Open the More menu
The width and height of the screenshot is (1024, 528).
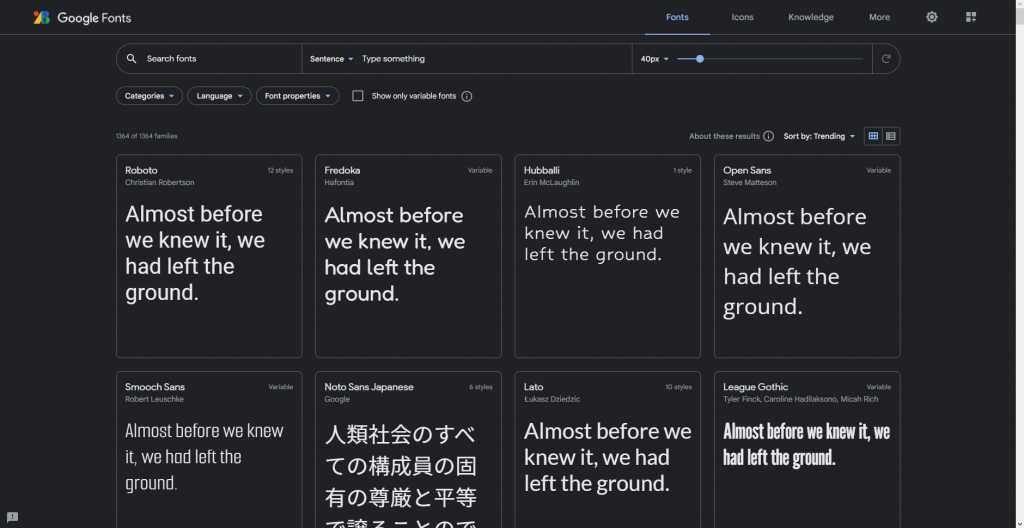879,18
